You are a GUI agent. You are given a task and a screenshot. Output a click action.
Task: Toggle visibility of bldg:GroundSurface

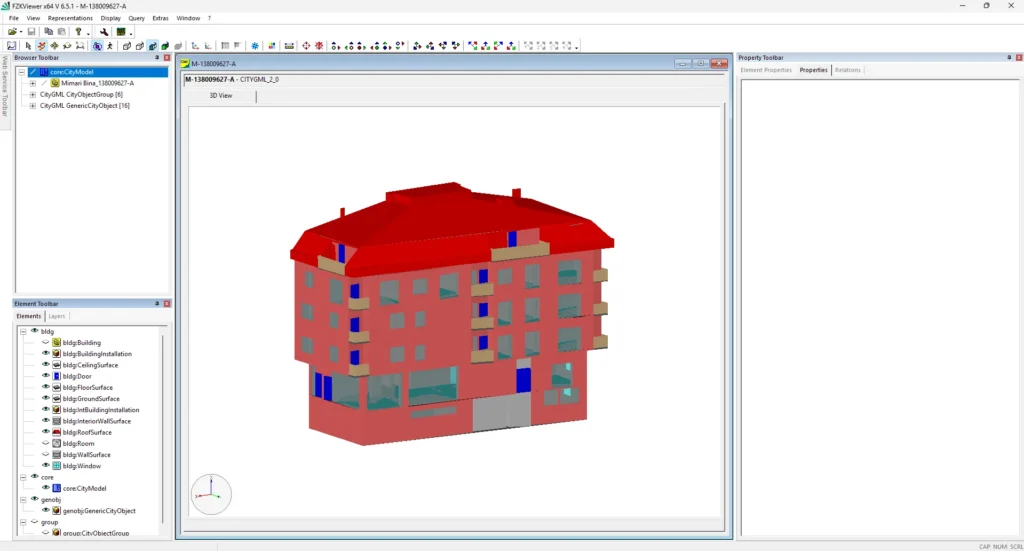[46, 398]
